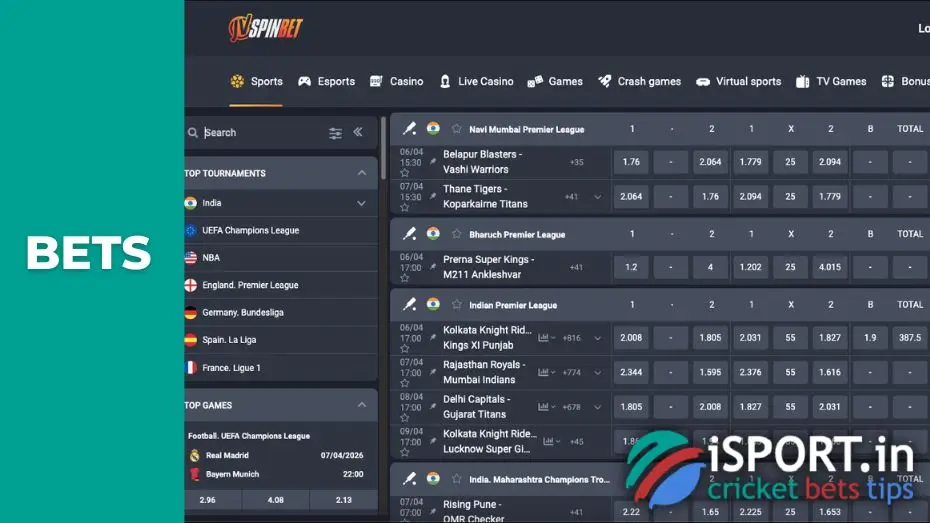The width and height of the screenshot is (930, 523).
Task: Select Spain La Liga tournament
Action: [280, 340]
